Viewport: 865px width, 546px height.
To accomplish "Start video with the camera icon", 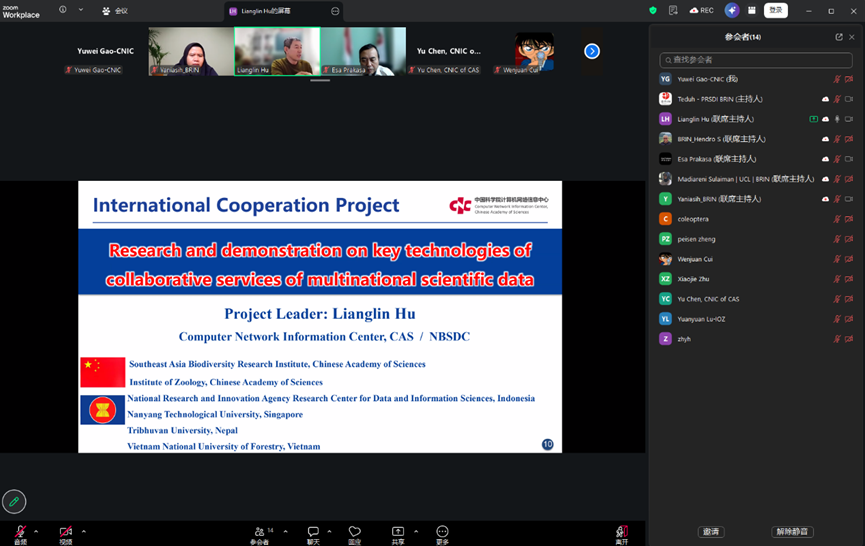I will coord(66,532).
